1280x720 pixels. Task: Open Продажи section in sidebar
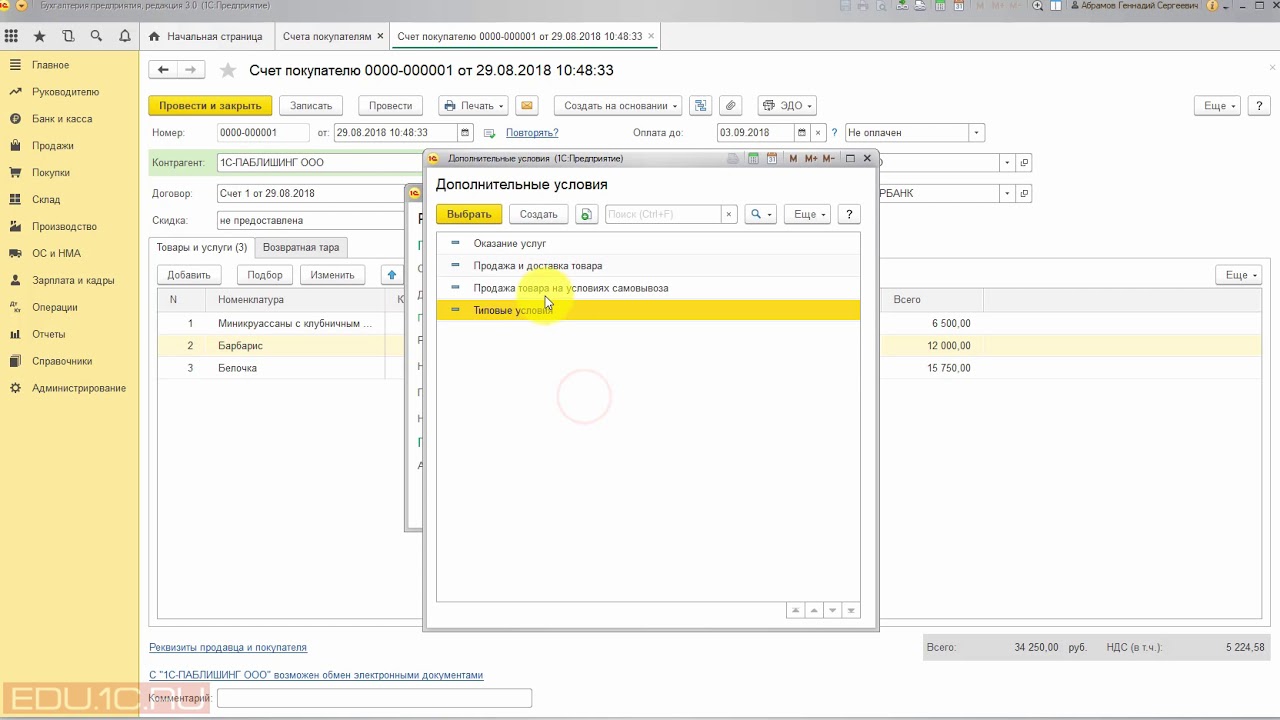point(53,146)
